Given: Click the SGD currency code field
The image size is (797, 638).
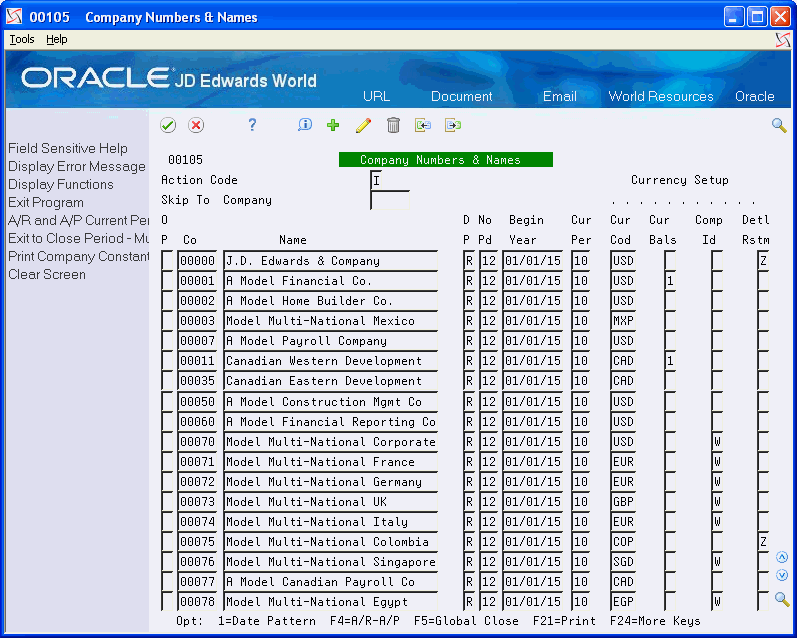Looking at the screenshot, I should coord(623,562).
